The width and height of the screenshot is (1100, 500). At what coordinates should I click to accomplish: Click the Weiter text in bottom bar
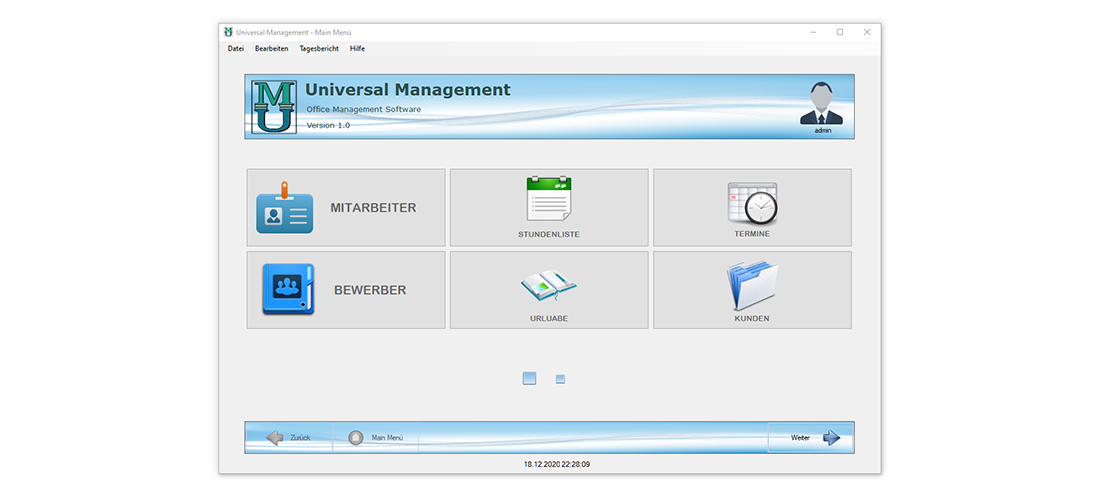tap(800, 438)
